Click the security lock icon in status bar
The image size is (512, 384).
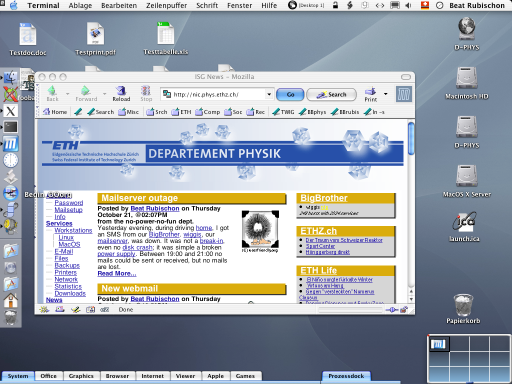point(404,310)
